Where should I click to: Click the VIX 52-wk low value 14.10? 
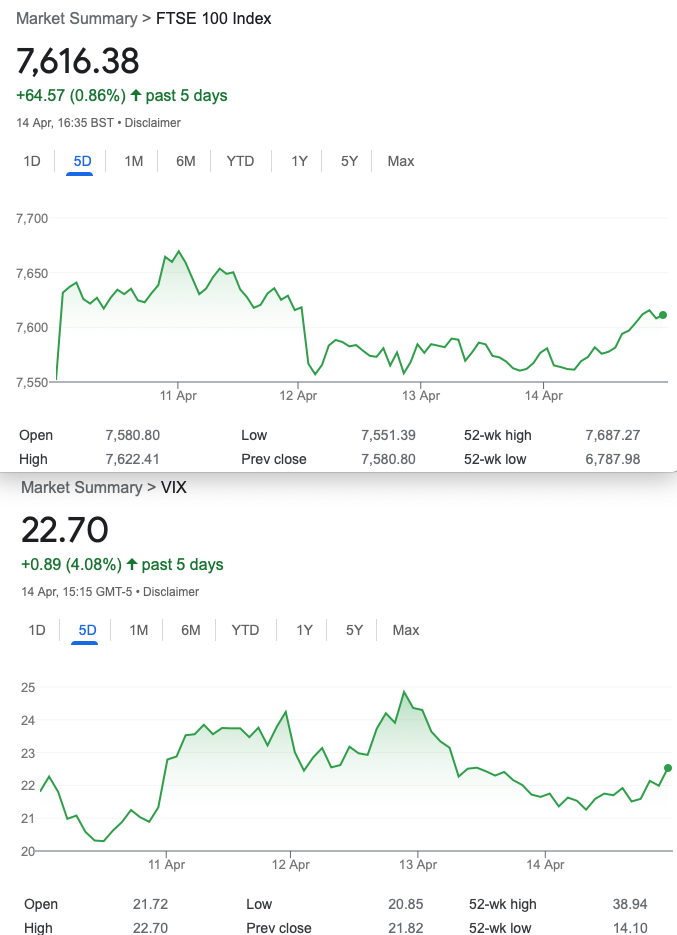pos(630,928)
